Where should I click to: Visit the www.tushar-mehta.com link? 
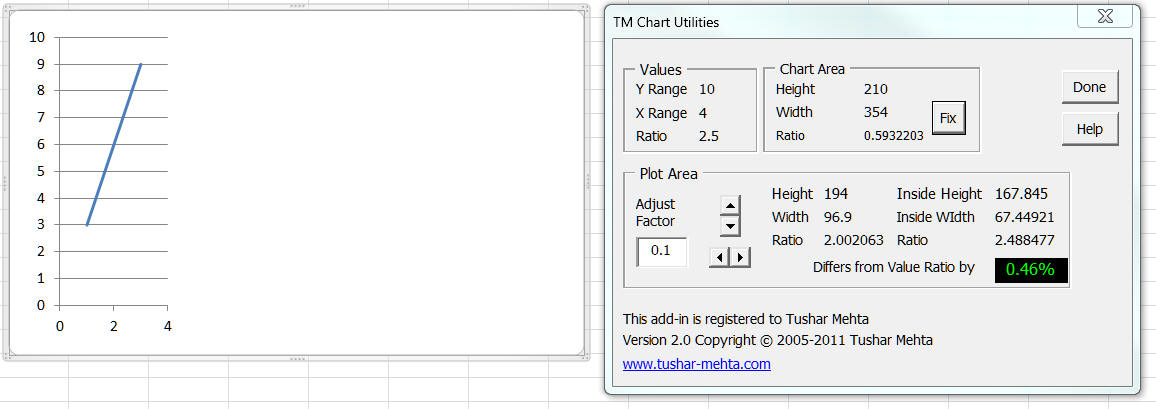[696, 364]
